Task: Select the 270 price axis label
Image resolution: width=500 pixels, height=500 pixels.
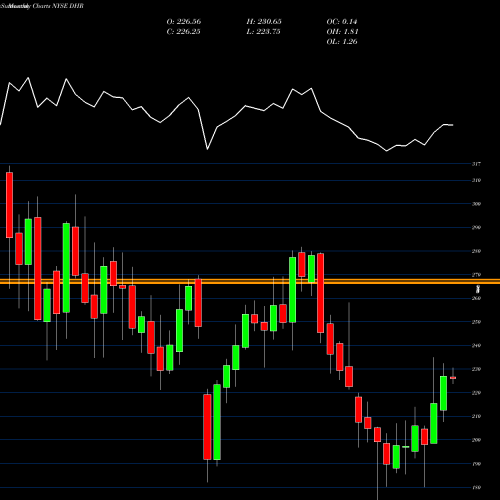Action: [476, 275]
